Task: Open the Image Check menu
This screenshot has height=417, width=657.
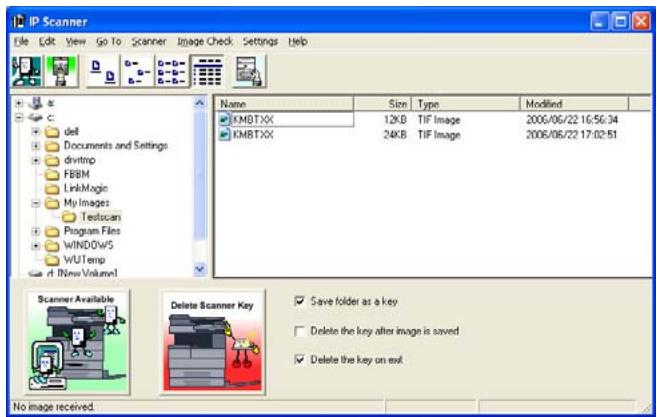Action: (x=204, y=41)
